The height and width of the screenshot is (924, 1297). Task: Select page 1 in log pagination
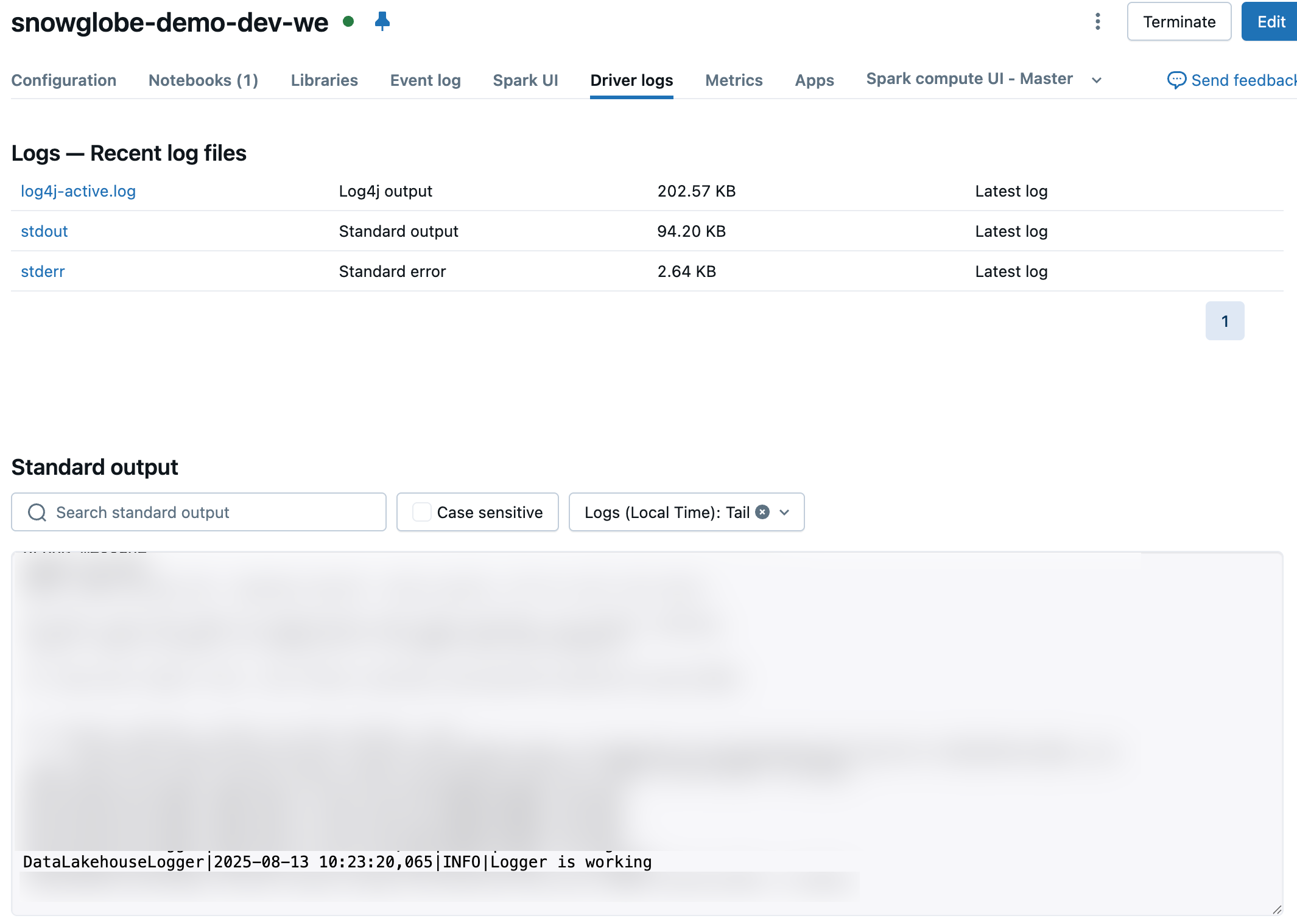(1225, 321)
